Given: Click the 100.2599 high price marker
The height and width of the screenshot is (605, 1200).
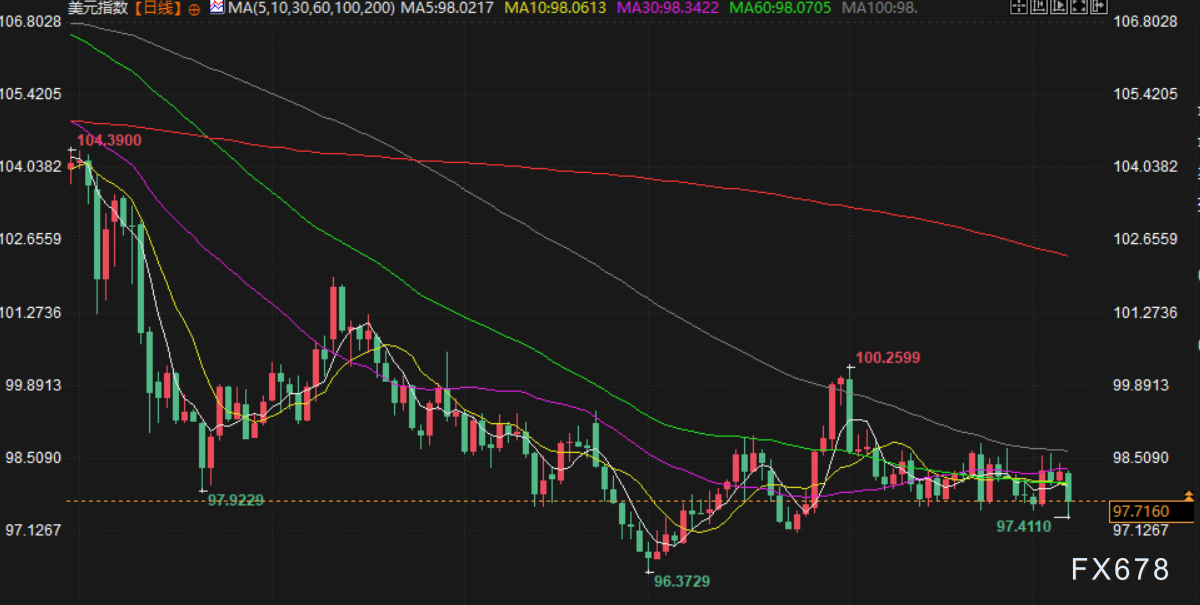Looking at the screenshot, I should (888, 357).
